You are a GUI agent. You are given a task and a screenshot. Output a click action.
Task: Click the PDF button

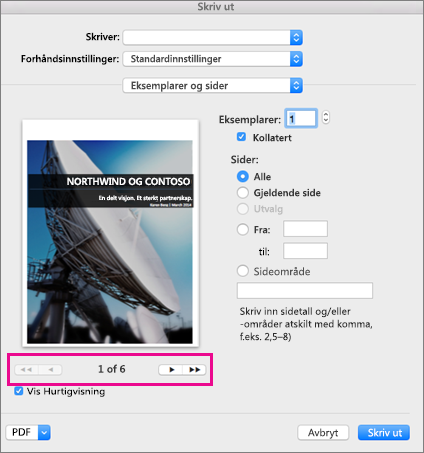click(22, 433)
